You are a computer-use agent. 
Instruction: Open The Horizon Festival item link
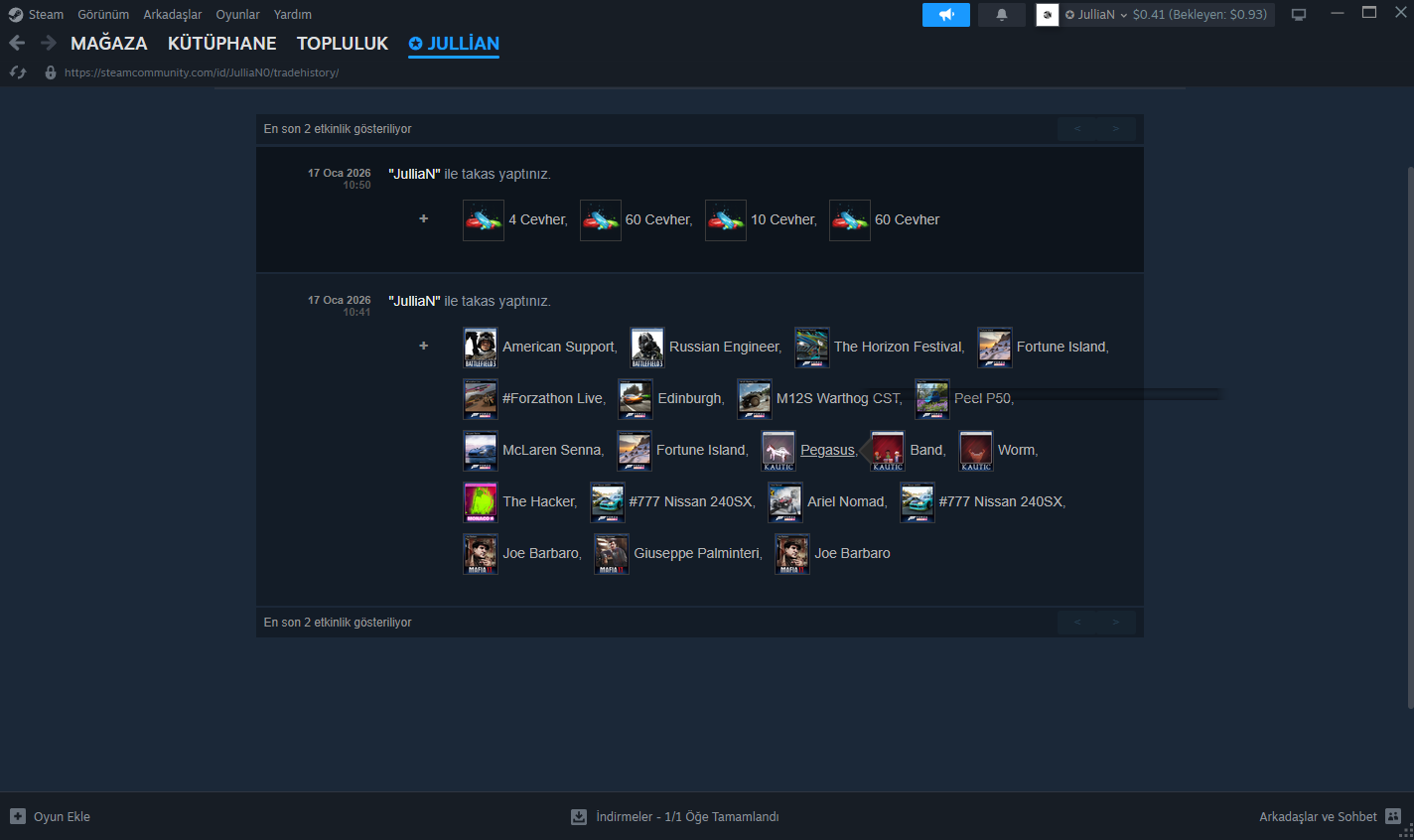point(898,347)
